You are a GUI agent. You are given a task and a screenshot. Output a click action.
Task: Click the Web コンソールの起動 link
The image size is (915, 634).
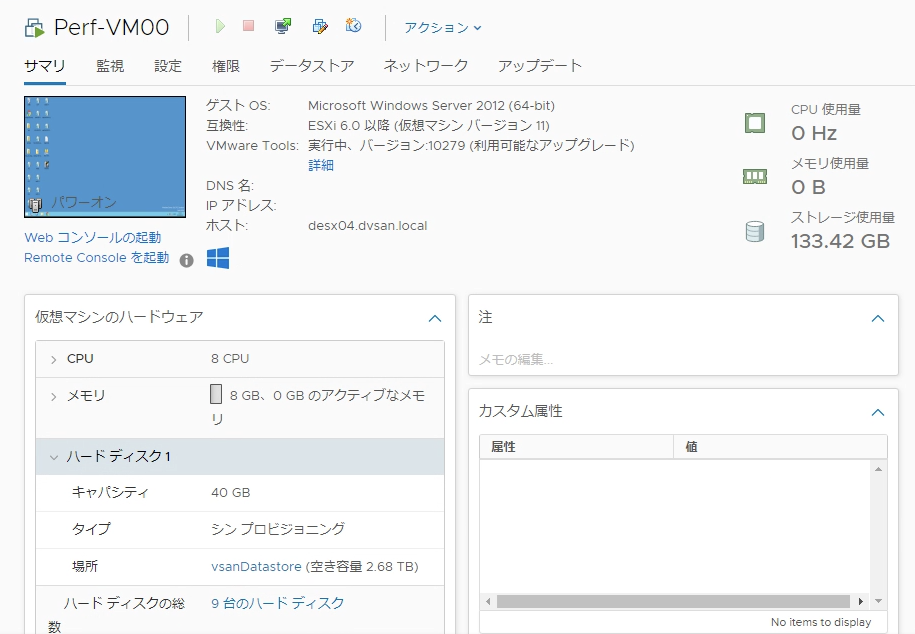click(x=93, y=238)
